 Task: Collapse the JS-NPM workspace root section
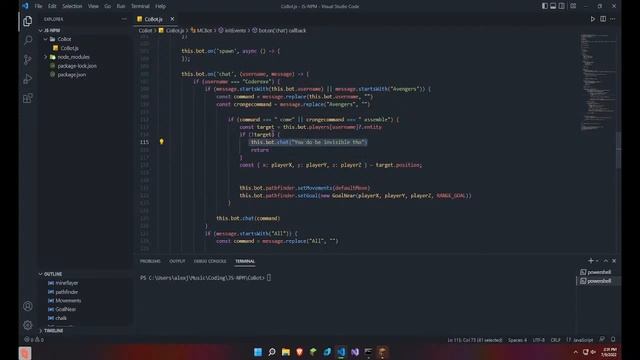pos(51,31)
